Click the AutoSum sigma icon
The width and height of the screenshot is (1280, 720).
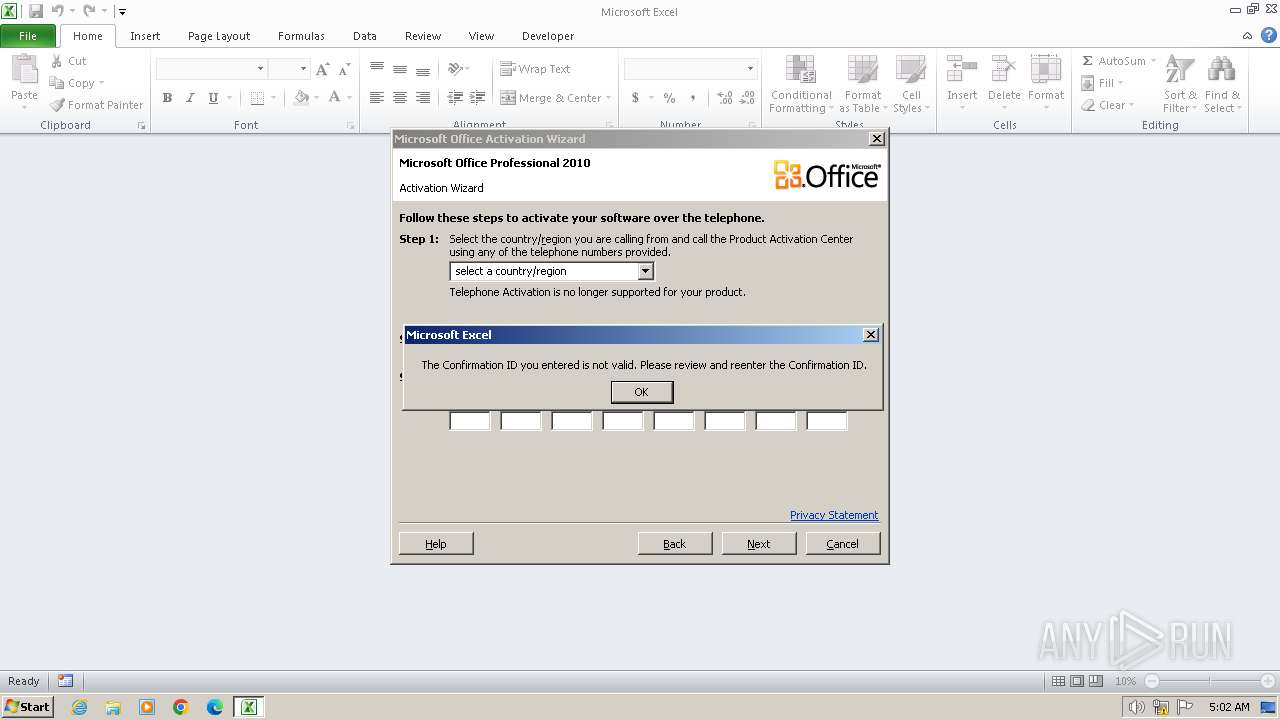pyautogui.click(x=1088, y=61)
